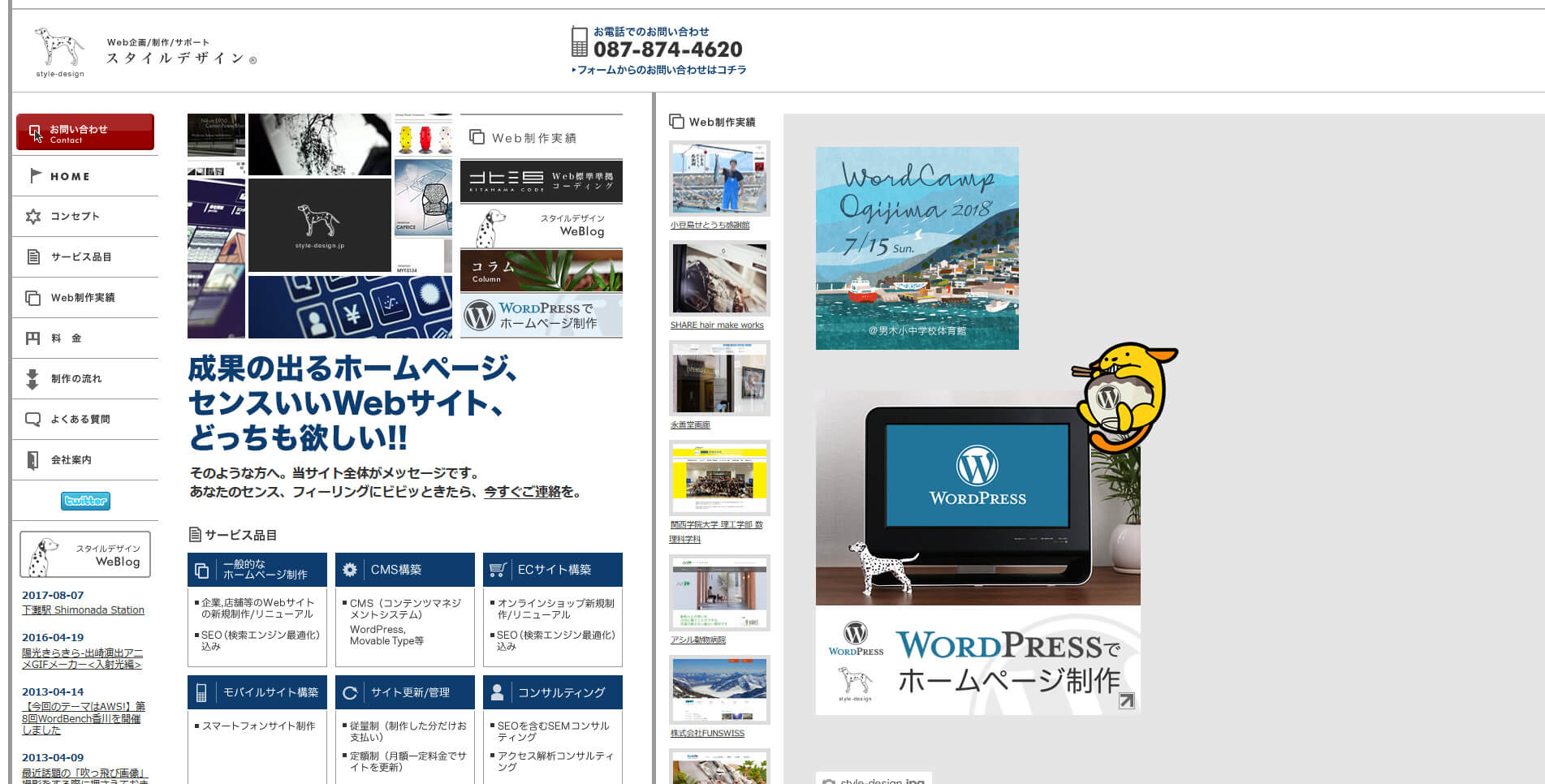Go to Web制作実績 in the sidebar menu

85,298
